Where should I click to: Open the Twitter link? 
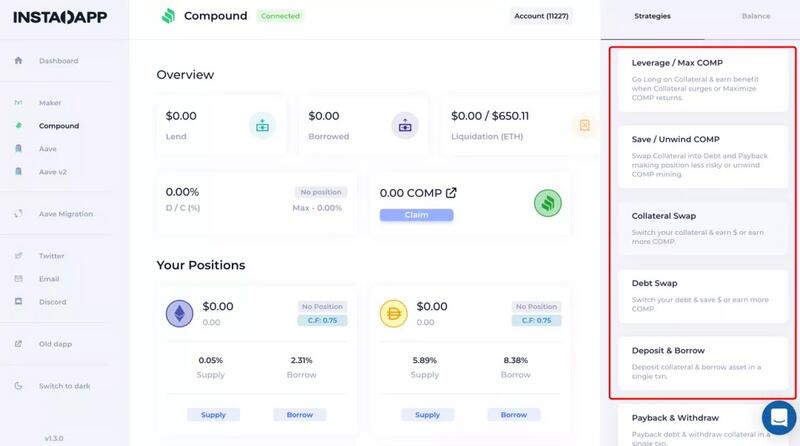pyautogui.click(x=52, y=256)
